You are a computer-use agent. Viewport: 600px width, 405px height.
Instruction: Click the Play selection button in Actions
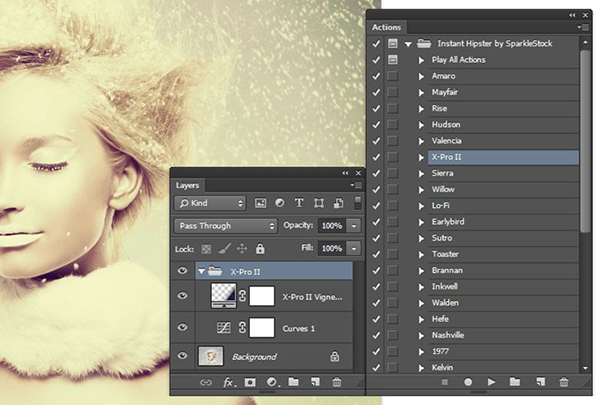(491, 382)
